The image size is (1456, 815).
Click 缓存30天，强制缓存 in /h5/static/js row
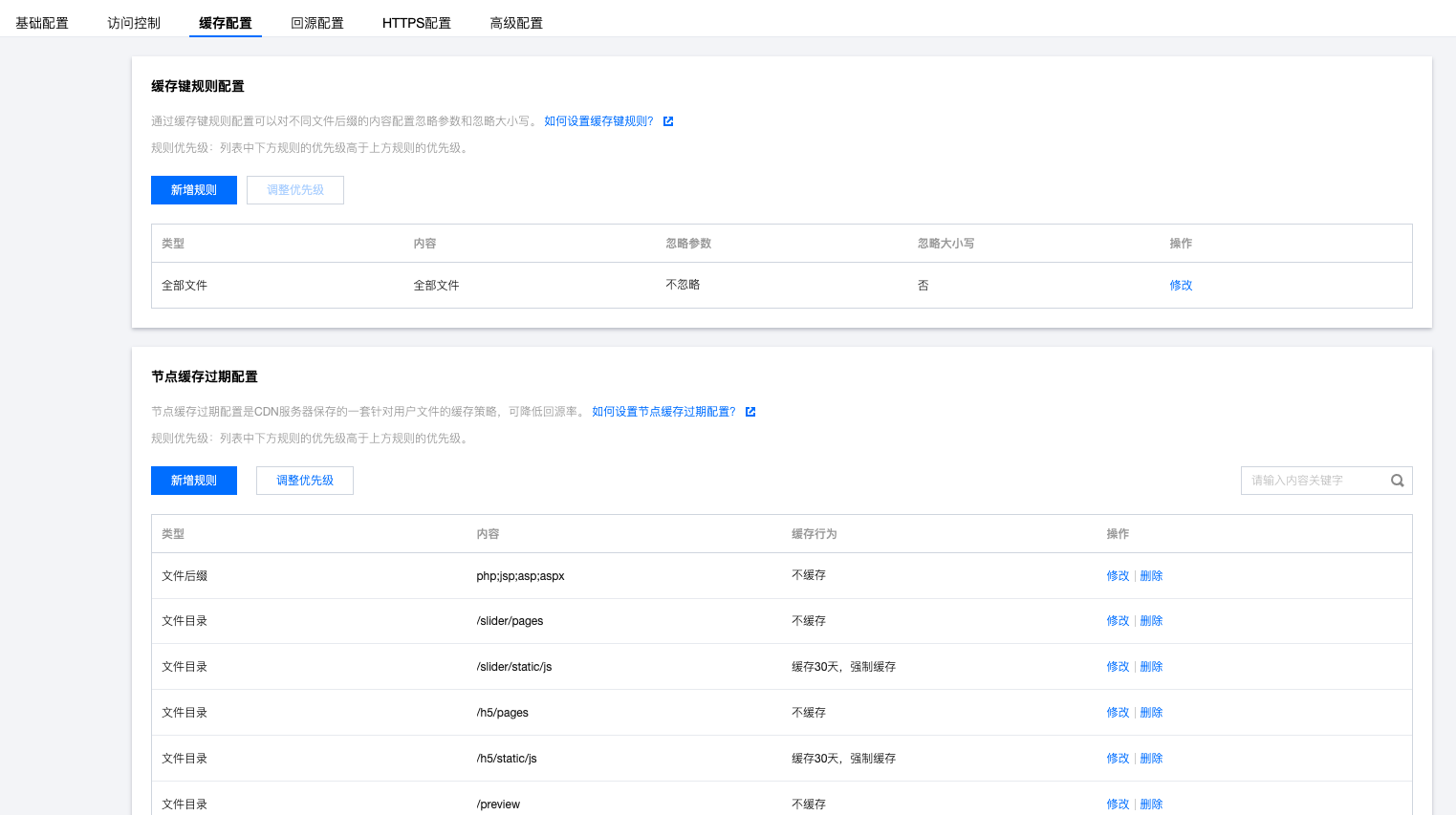(x=843, y=759)
